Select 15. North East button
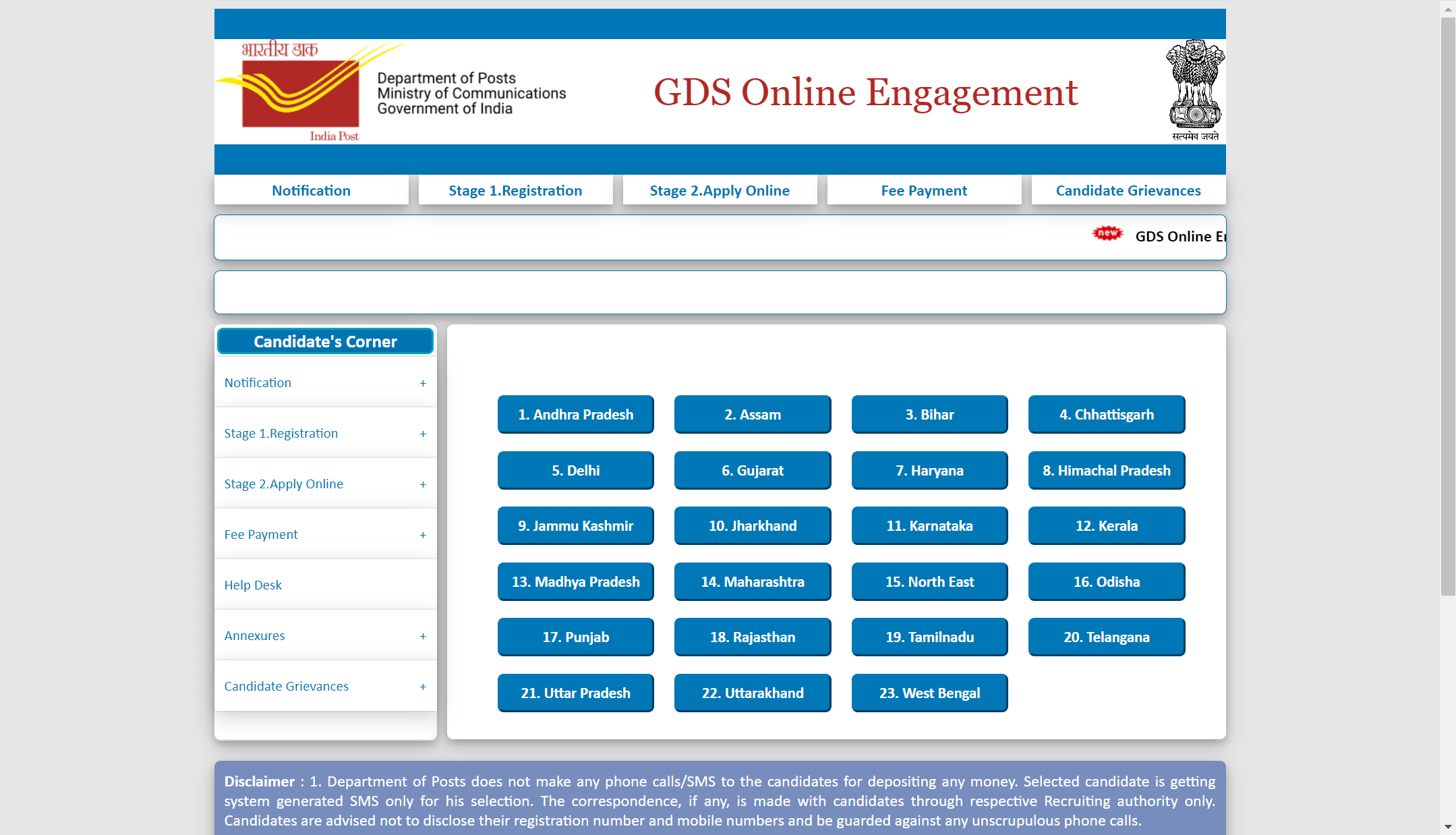This screenshot has height=835, width=1456. 929,581
